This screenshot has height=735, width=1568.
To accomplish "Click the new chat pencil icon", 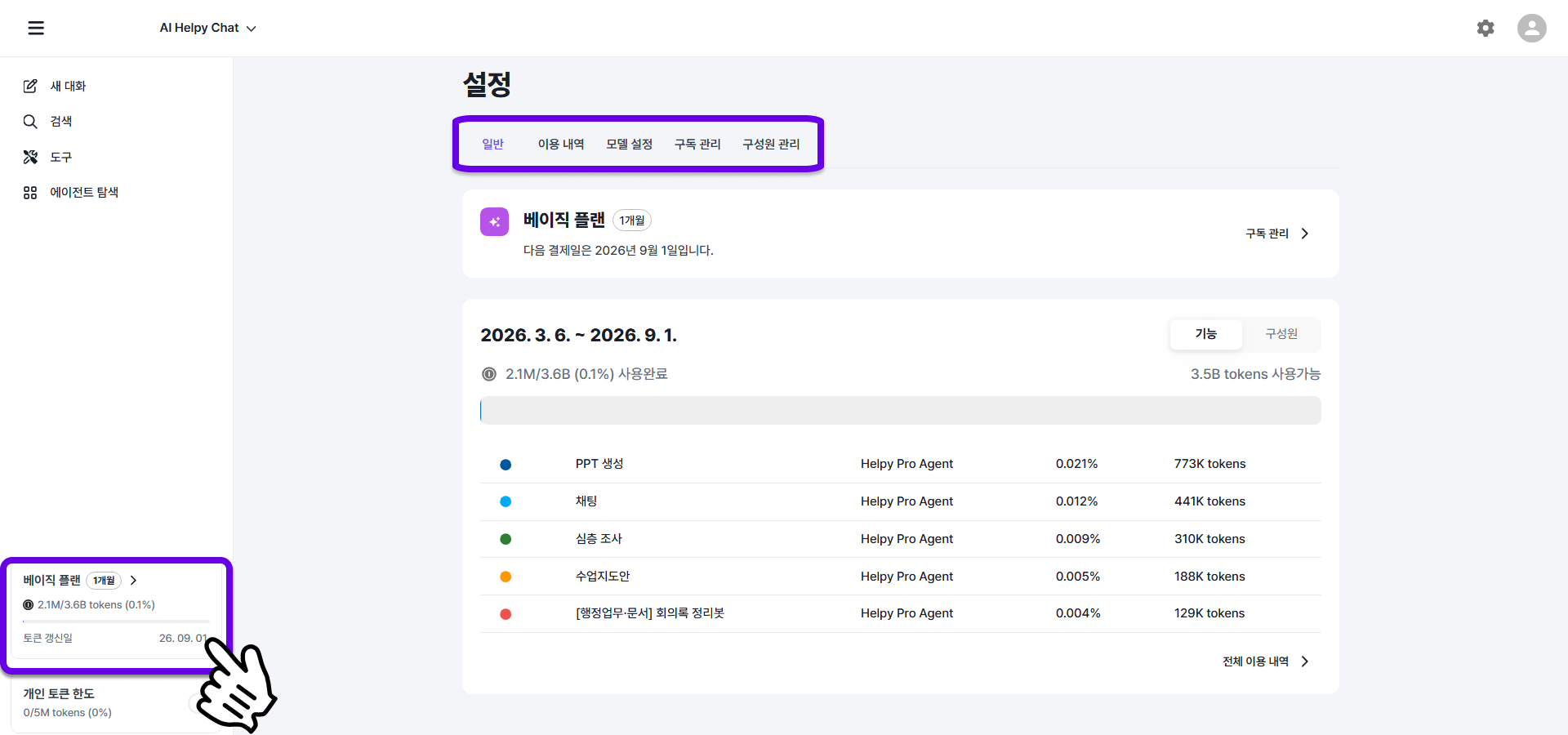I will (30, 86).
